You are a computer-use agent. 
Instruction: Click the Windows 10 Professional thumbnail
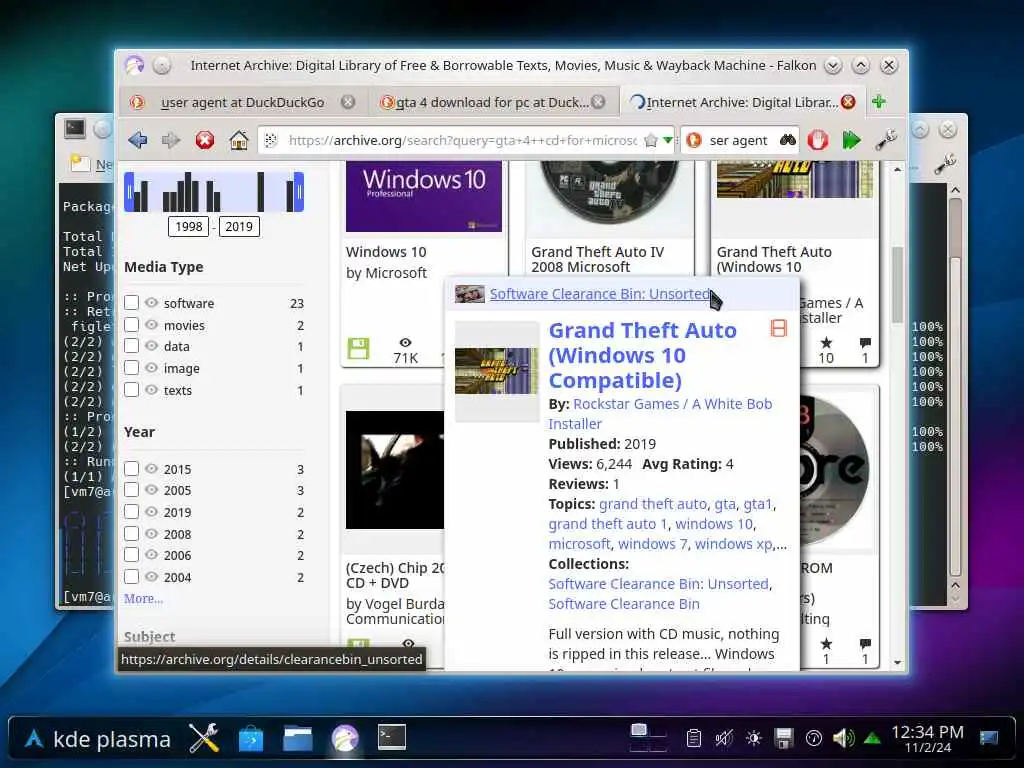point(424,196)
